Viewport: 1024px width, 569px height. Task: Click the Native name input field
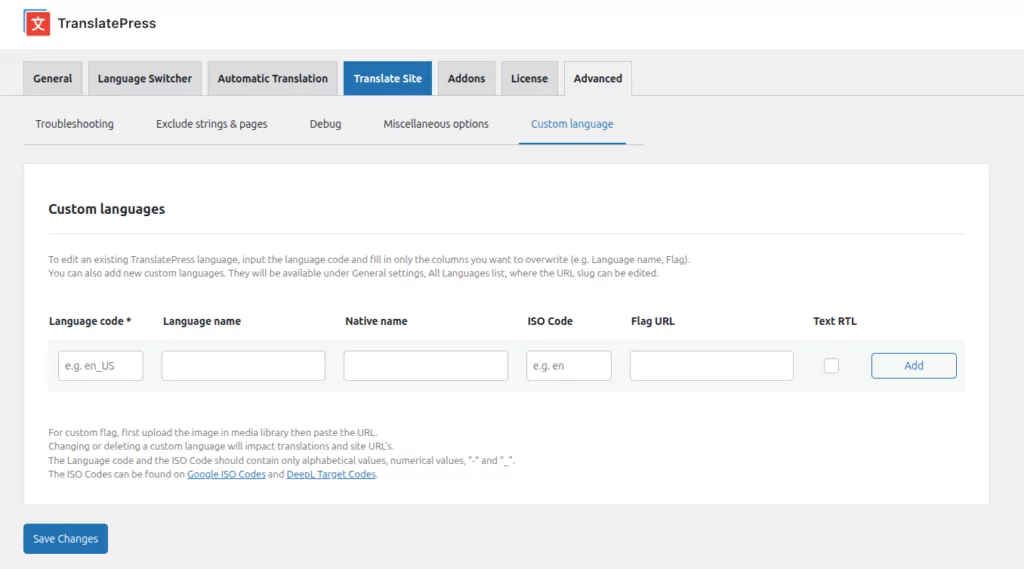coord(426,366)
